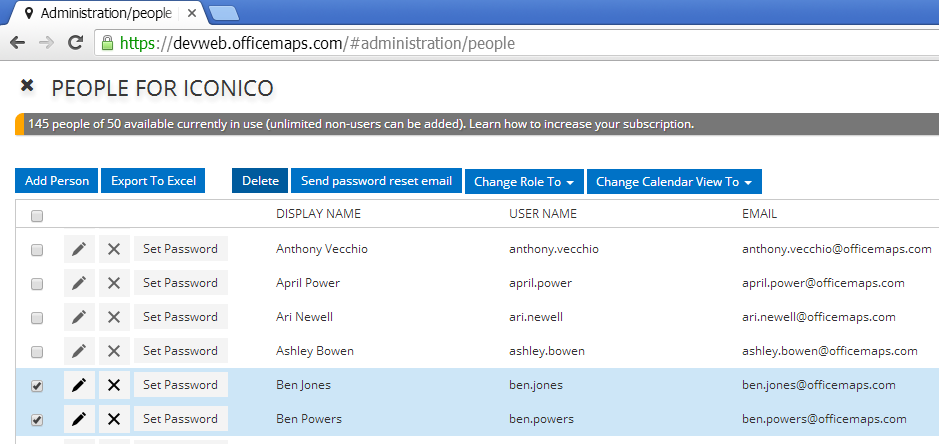The height and width of the screenshot is (444, 939).
Task: Click display name Ashley Bowen
Action: (x=315, y=351)
